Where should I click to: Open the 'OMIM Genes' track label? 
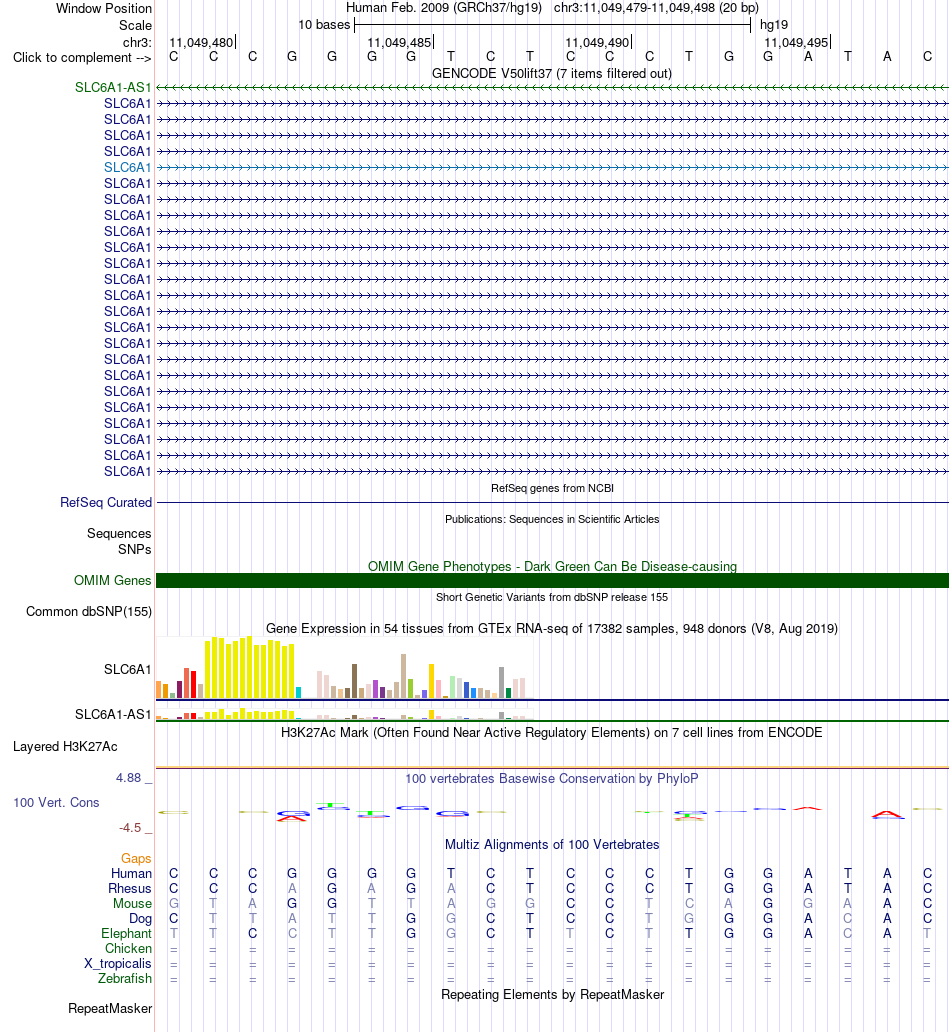(113, 580)
